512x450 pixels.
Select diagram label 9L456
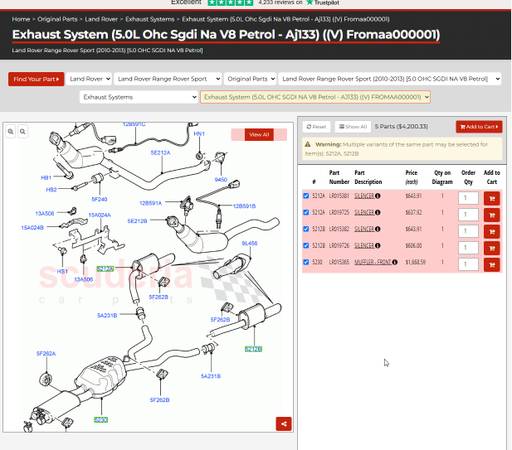249,244
